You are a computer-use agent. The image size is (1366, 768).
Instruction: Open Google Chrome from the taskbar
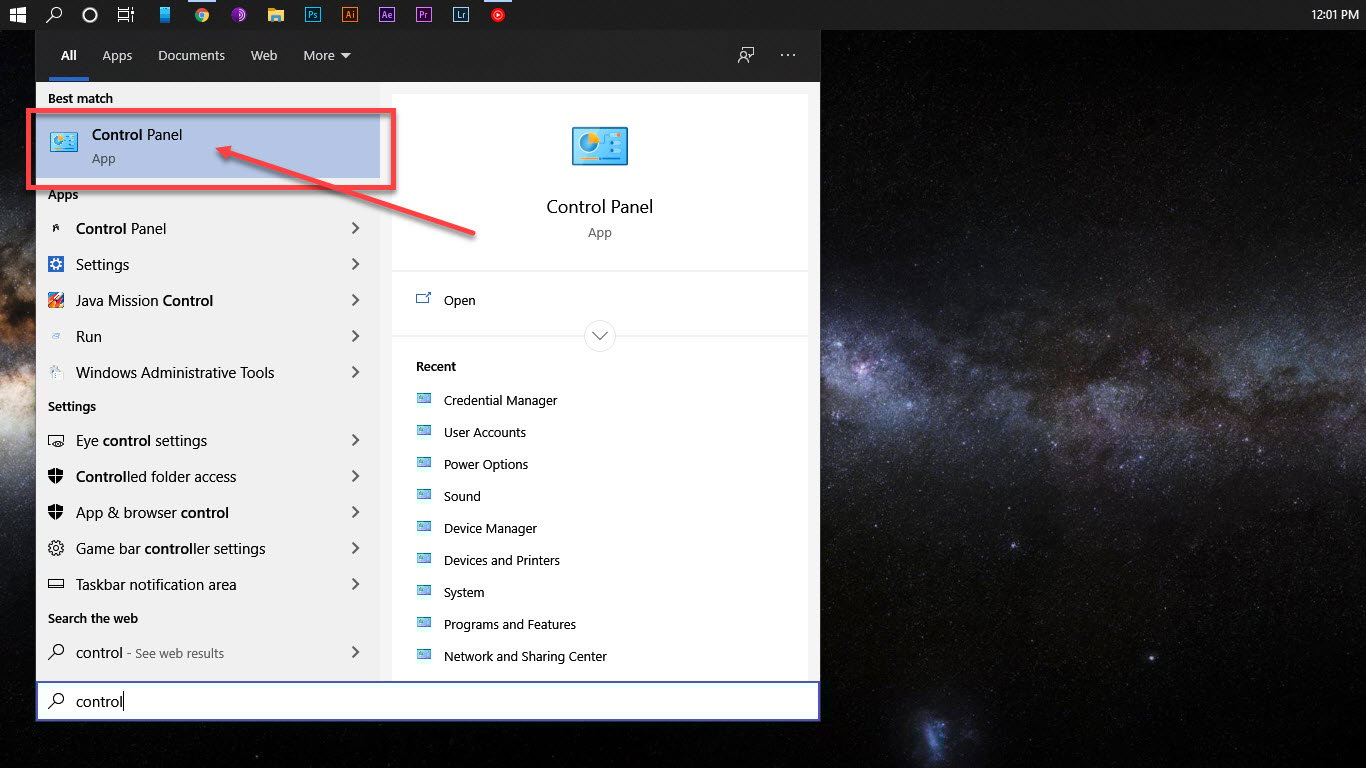click(200, 14)
